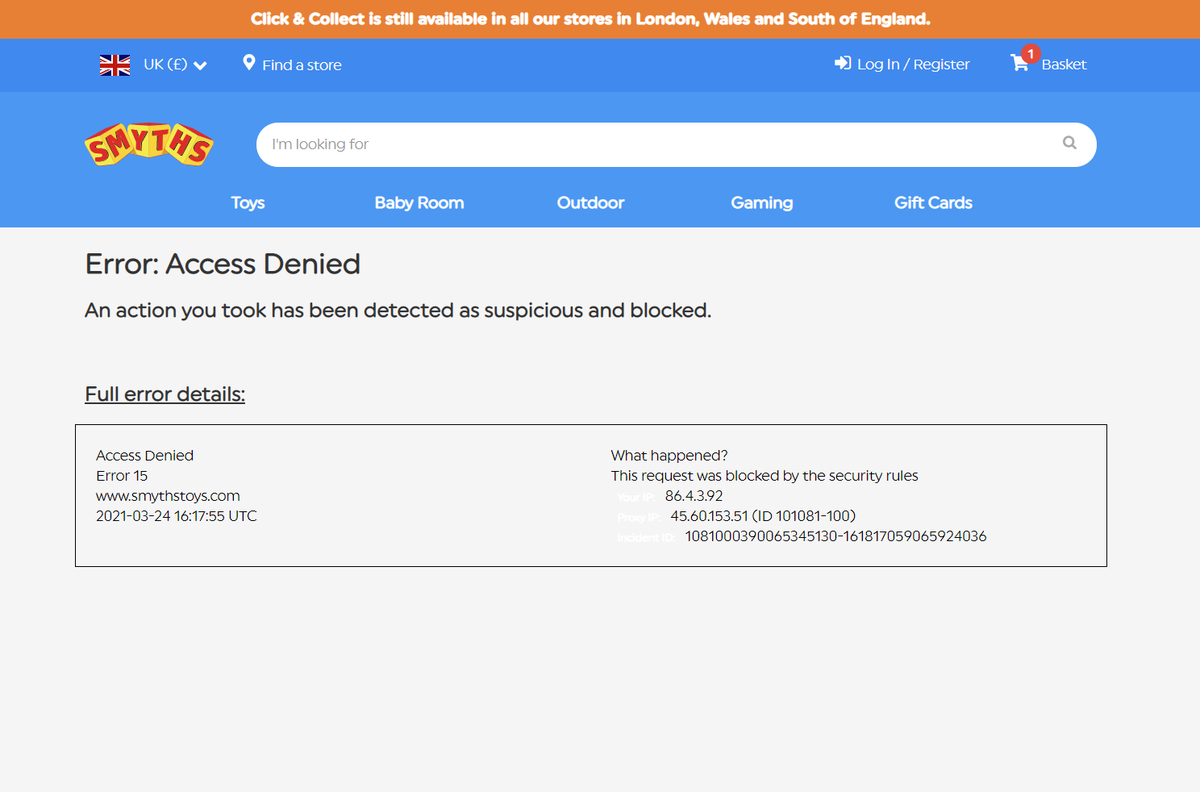1200x792 pixels.
Task: Click the 'blocked by the security rules' line
Action: pyautogui.click(x=764, y=476)
